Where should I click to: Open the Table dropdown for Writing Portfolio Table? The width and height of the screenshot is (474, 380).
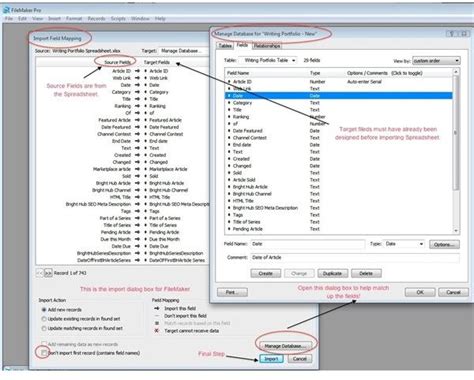click(268, 60)
